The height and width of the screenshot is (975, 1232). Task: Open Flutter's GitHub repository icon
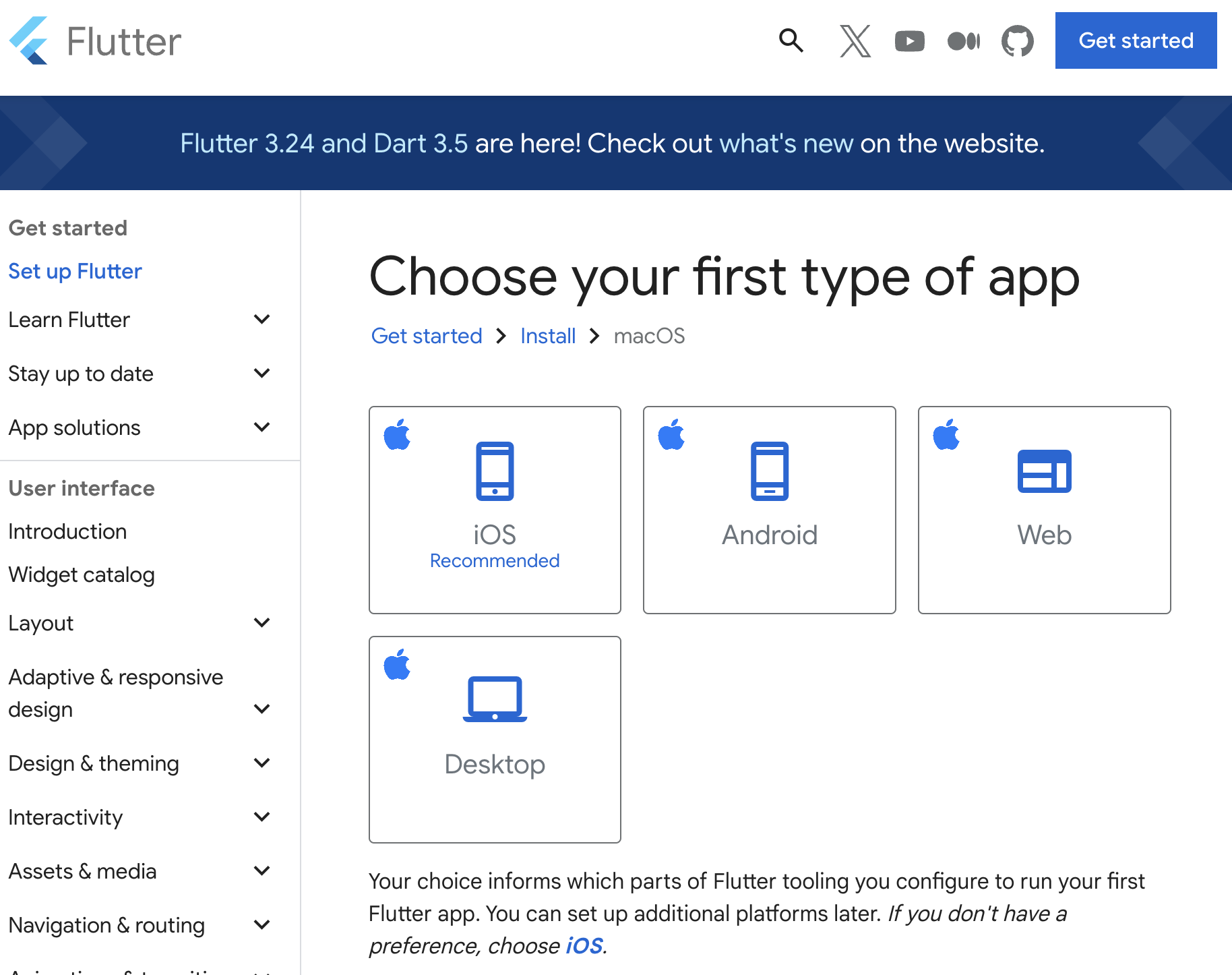(x=1018, y=41)
